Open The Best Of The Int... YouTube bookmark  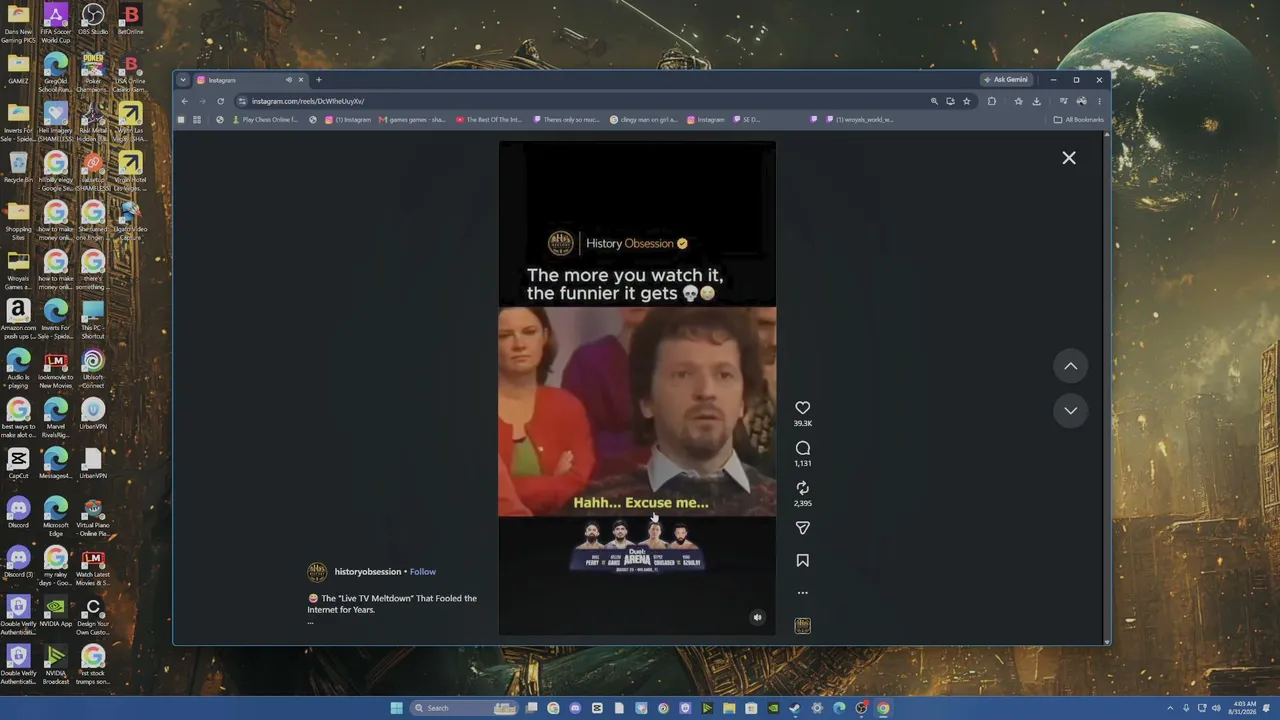489,120
